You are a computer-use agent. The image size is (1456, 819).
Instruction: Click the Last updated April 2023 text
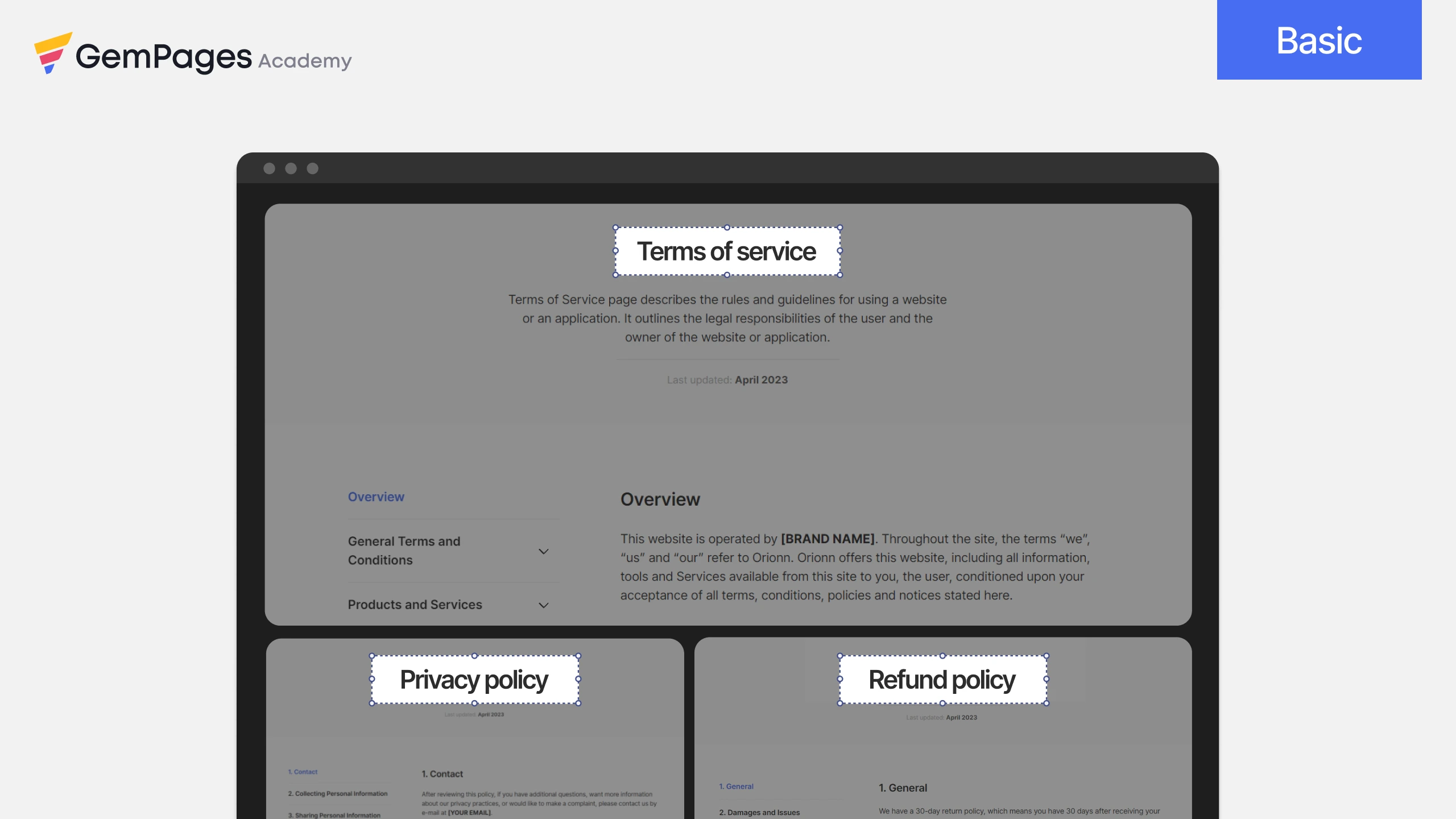727,379
